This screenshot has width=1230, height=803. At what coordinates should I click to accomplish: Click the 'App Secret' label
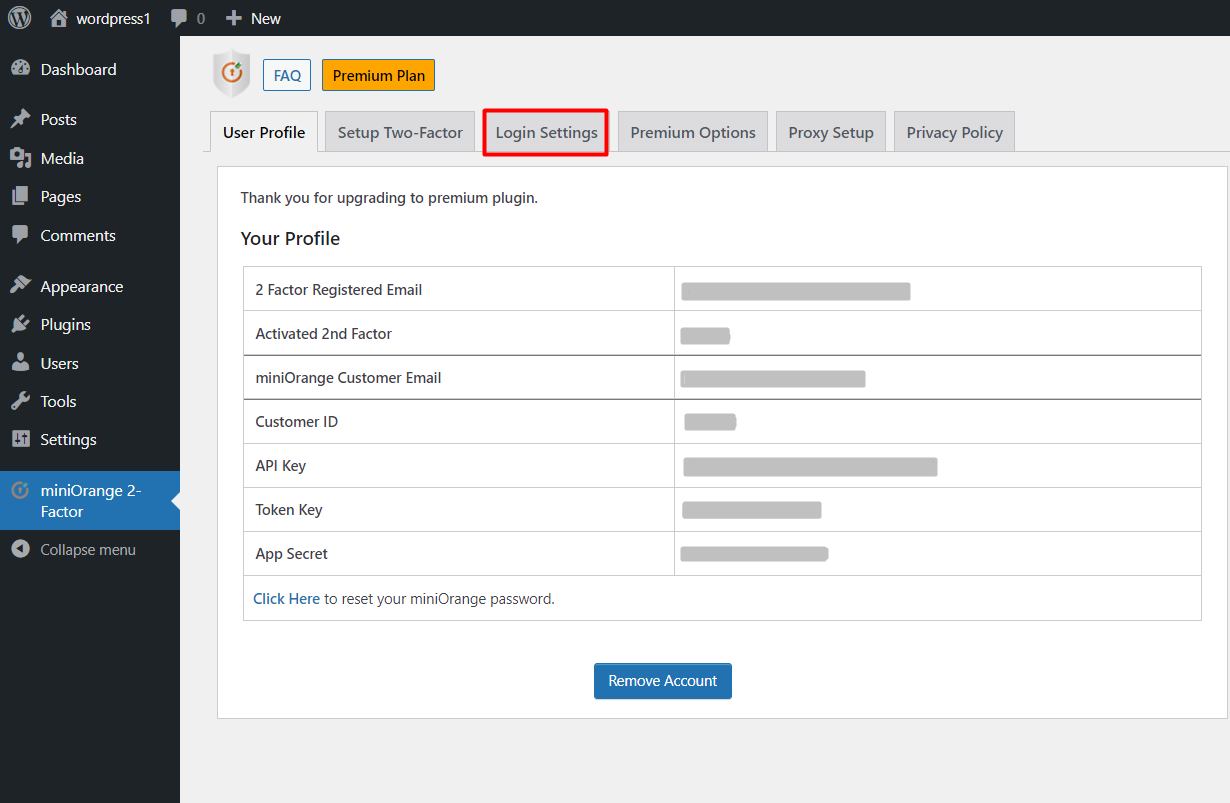click(x=292, y=554)
